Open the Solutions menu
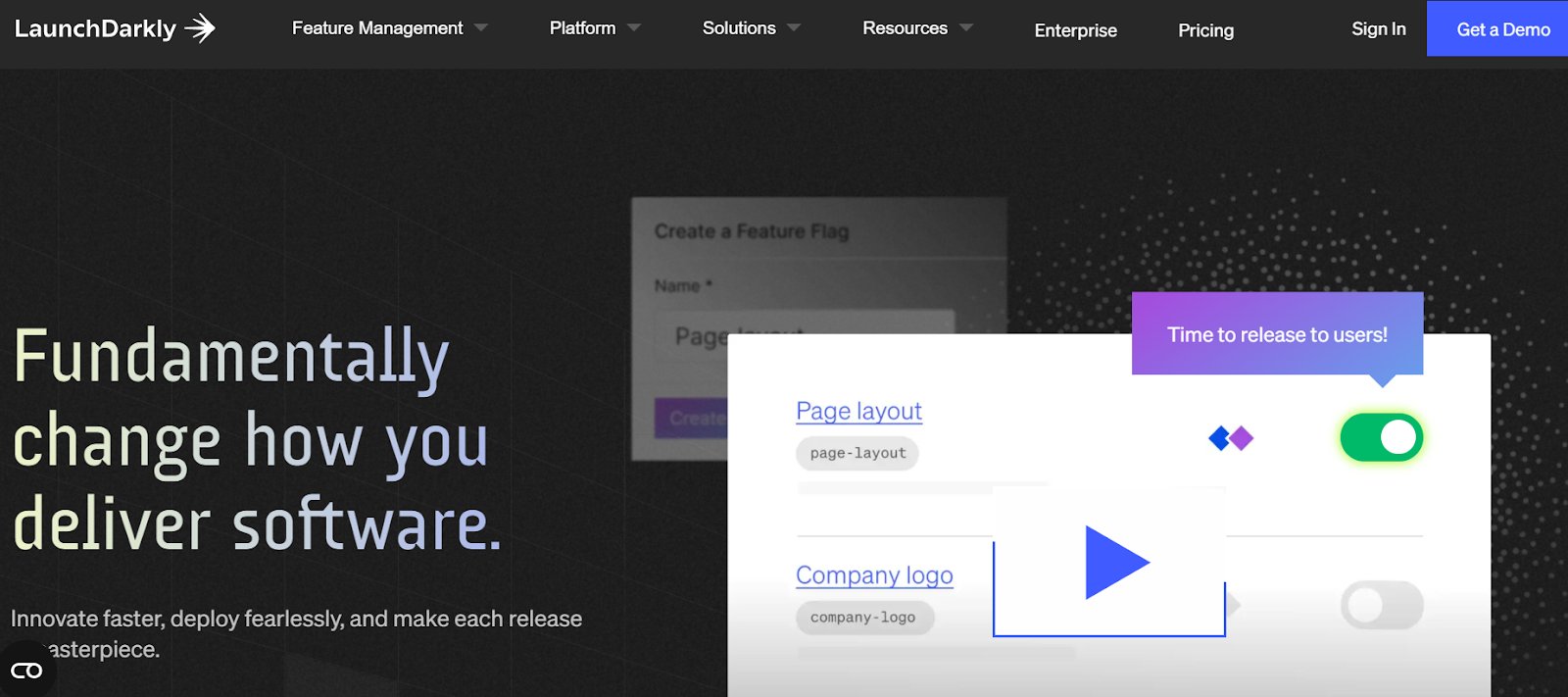The height and width of the screenshot is (697, 1568). pos(739,28)
